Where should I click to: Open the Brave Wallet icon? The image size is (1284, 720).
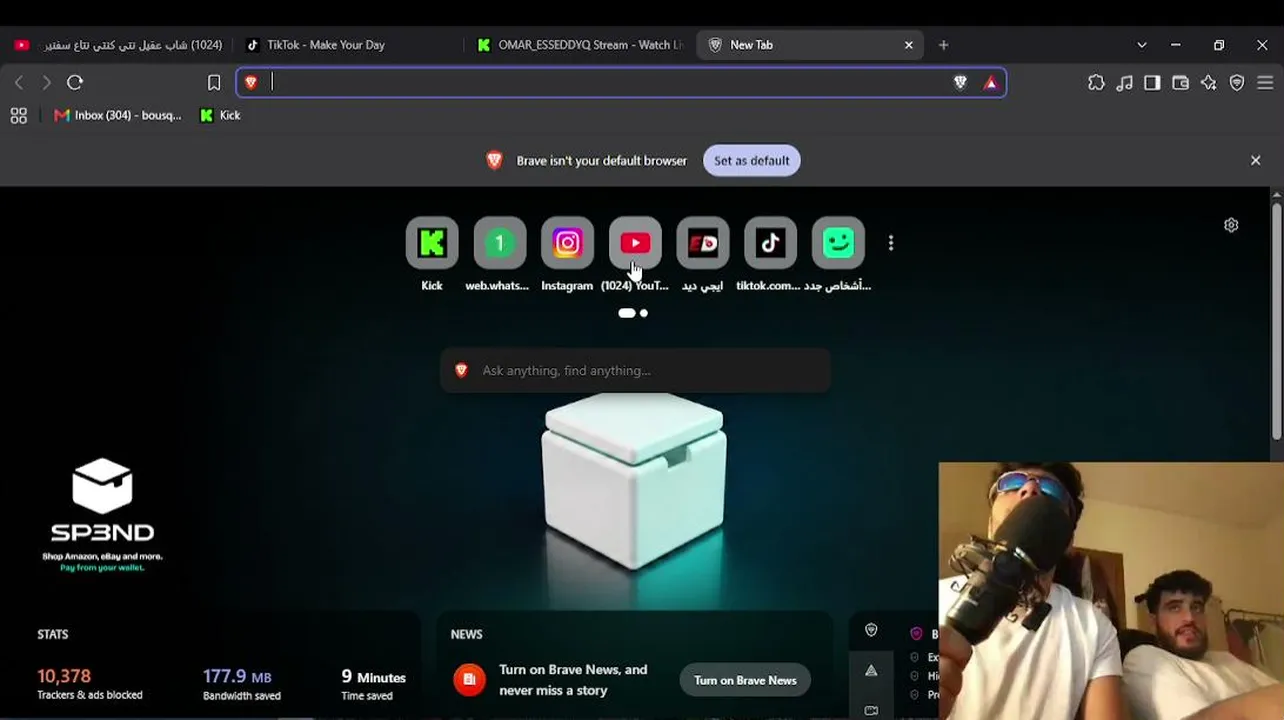tap(1180, 83)
